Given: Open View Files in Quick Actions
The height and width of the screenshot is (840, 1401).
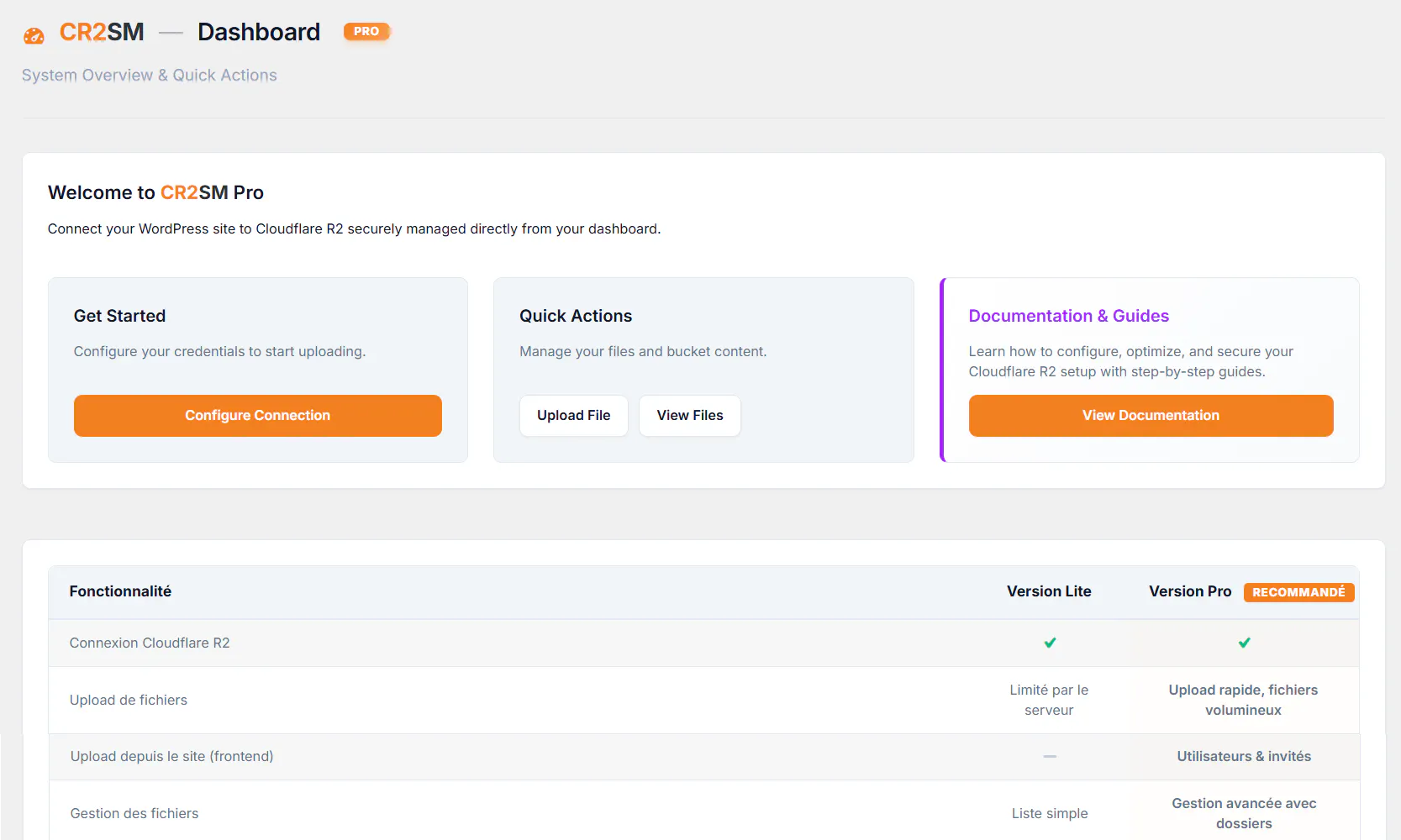Looking at the screenshot, I should coord(690,416).
